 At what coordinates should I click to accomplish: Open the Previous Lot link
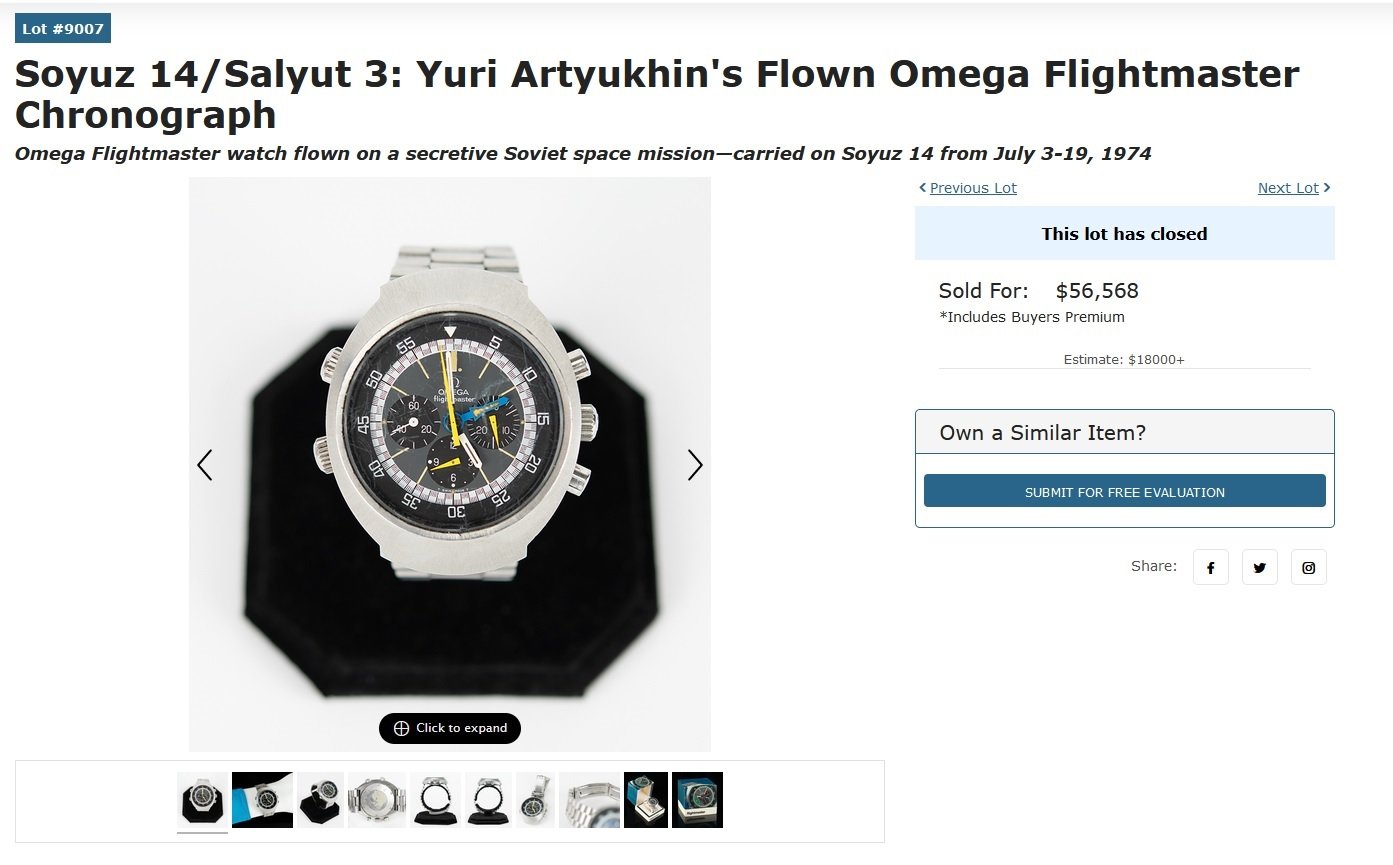point(973,188)
